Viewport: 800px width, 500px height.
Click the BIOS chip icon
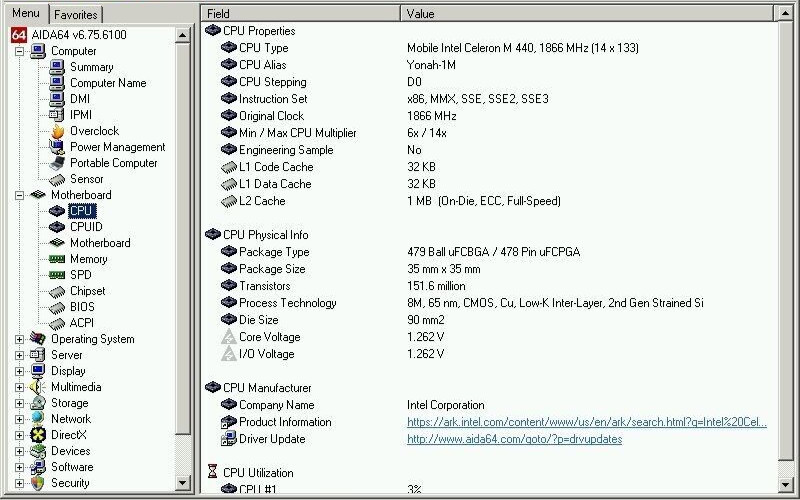click(x=57, y=307)
